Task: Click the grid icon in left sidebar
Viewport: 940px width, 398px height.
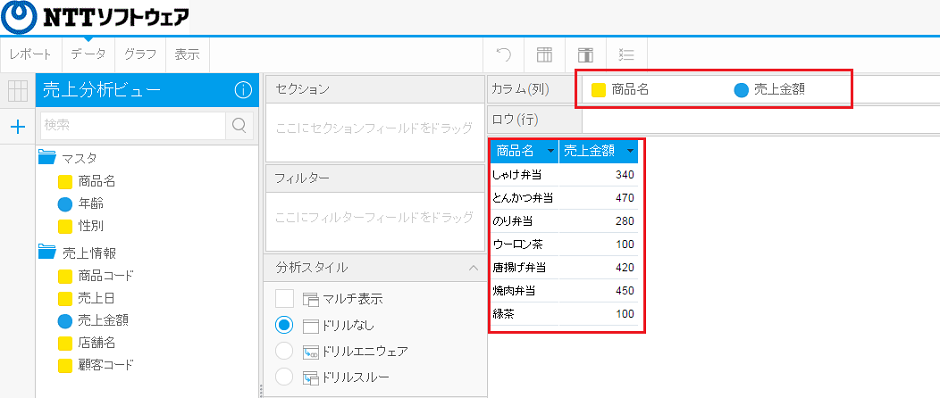Action: coord(18,91)
